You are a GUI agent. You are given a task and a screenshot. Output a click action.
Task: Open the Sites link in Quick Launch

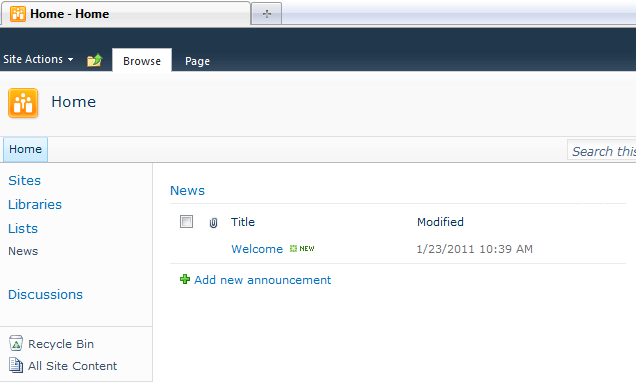point(25,180)
